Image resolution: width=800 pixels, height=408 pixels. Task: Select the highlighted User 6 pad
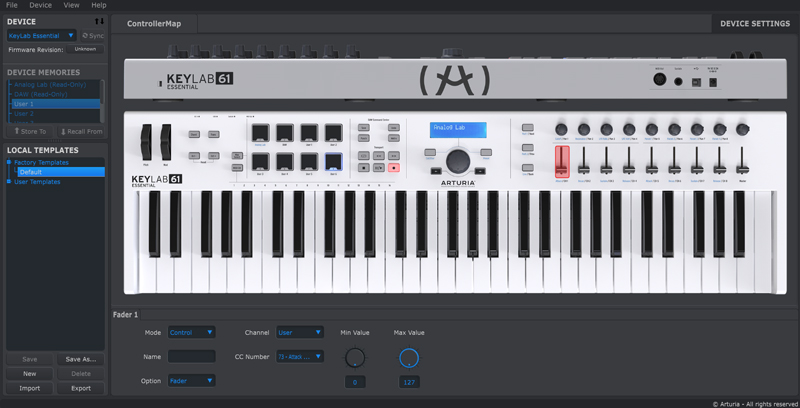tap(334, 162)
